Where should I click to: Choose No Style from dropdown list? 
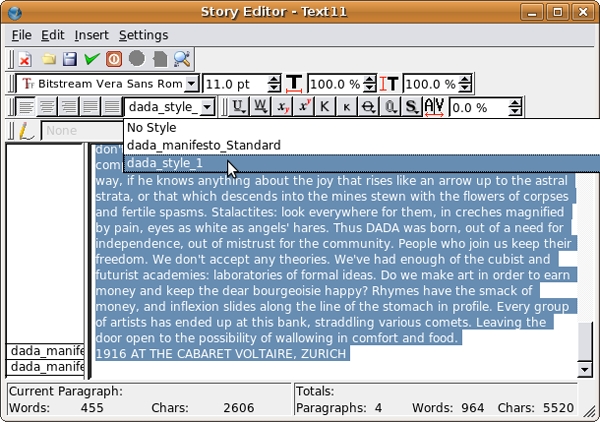(362, 128)
